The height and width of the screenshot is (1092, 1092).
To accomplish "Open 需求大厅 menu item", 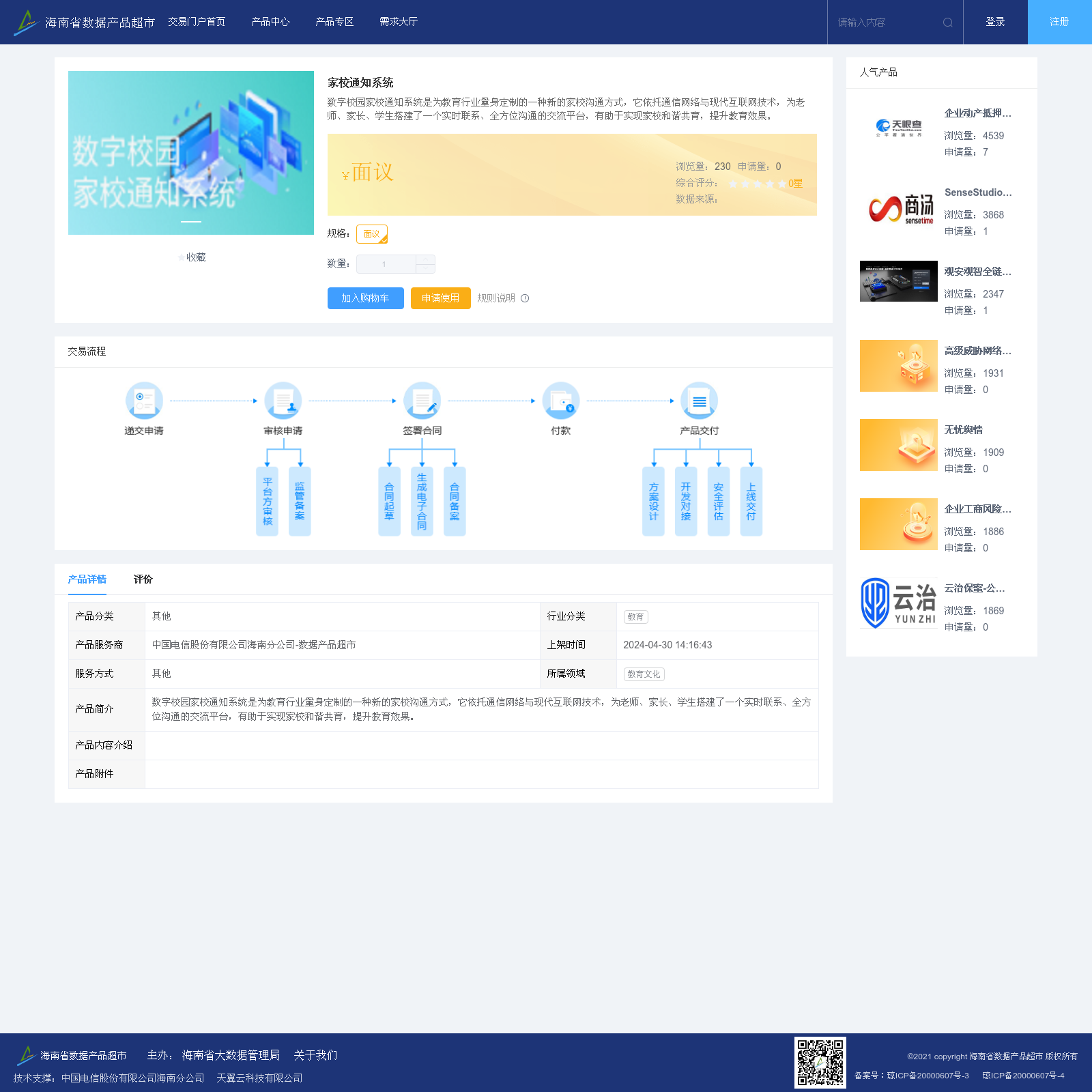I will [399, 22].
